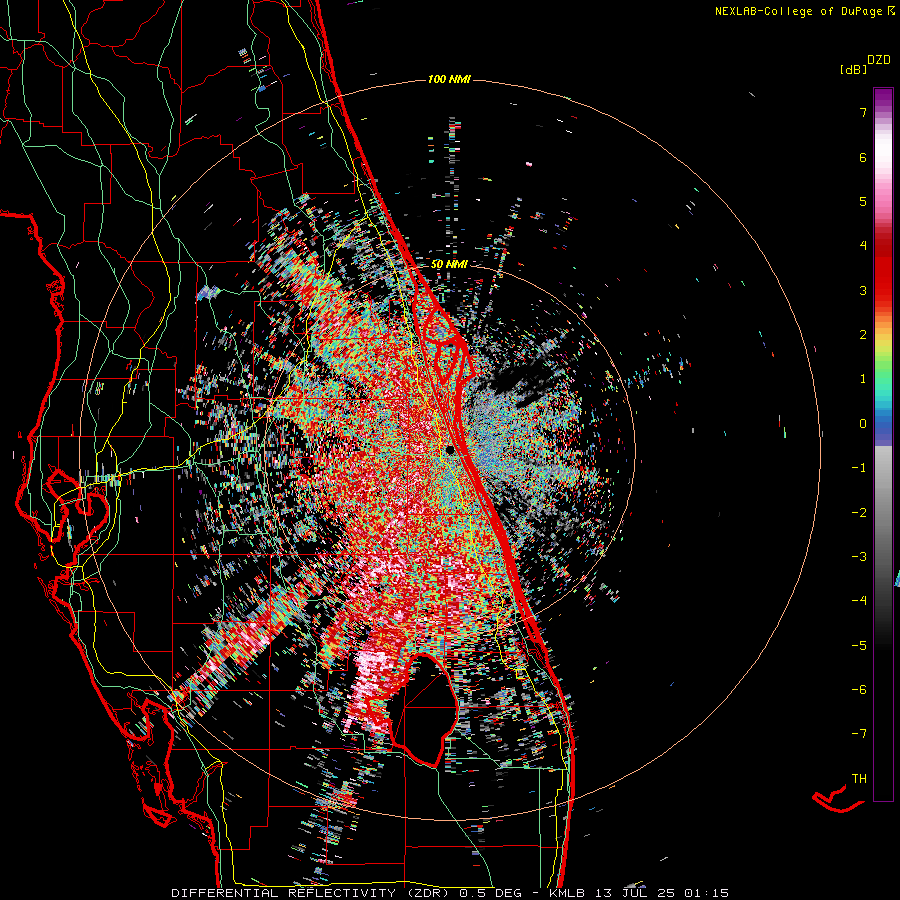Click inside the Lake Okeechobee outline
This screenshot has width=900, height=900.
pyautogui.click(x=422, y=709)
